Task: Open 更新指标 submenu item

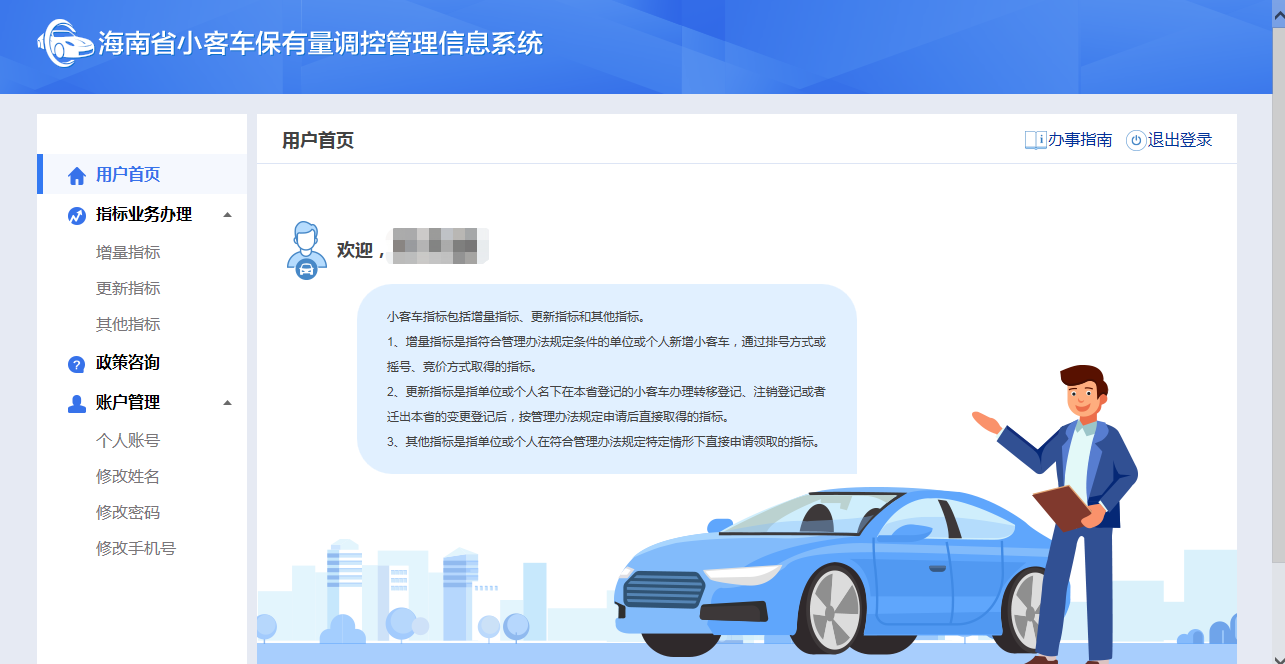Action: pos(128,288)
